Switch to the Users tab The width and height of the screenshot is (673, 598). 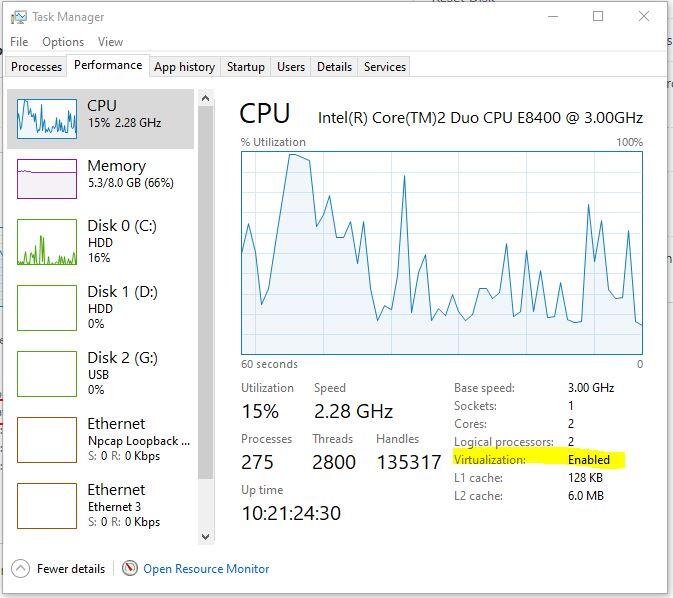click(291, 67)
